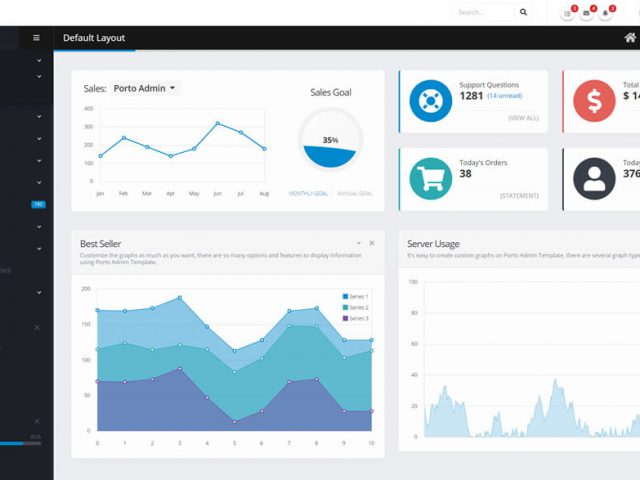Viewport: 640px width, 480px height.
Task: Switch to the Monthly Goal tab
Action: pyautogui.click(x=308, y=193)
